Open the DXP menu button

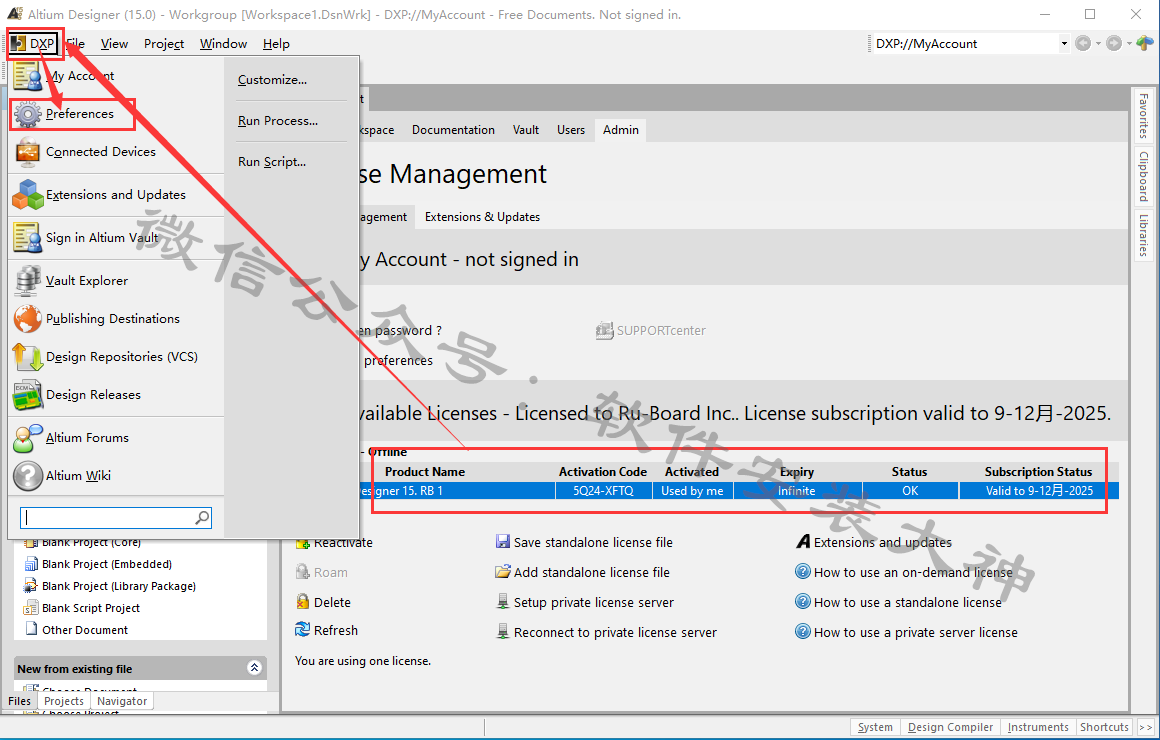33,44
